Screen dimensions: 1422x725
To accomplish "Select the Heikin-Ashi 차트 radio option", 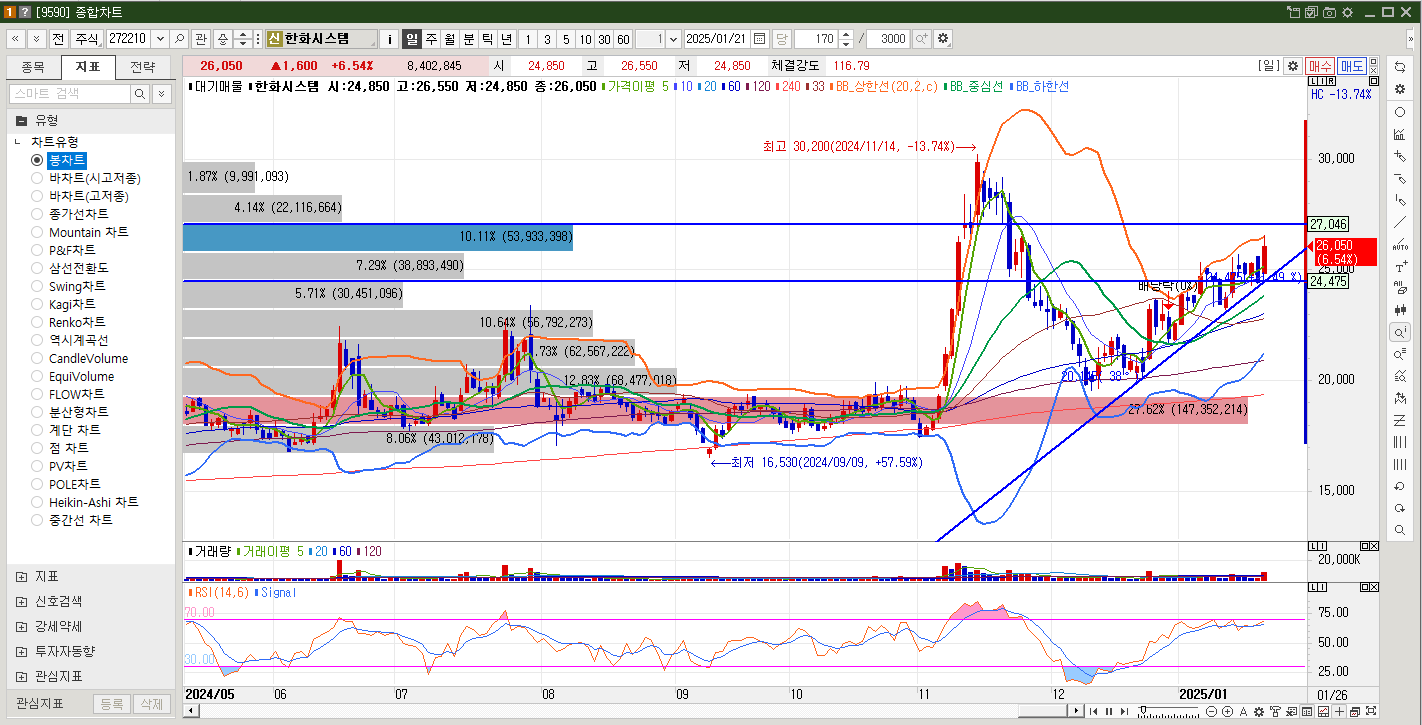I will [37, 502].
